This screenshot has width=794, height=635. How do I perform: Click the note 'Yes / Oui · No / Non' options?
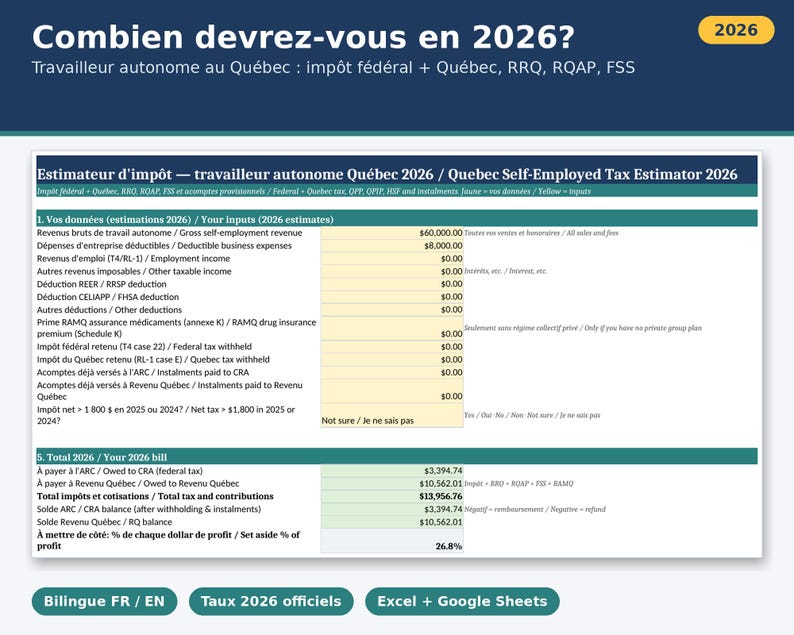pyautogui.click(x=532, y=415)
